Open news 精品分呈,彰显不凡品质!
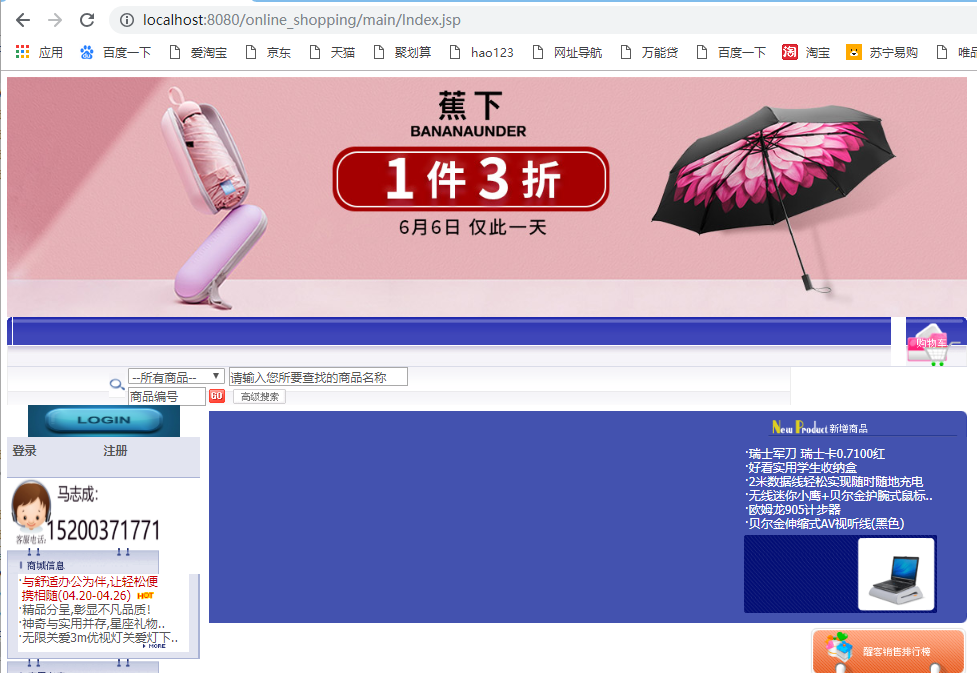977x673 pixels. (87, 609)
